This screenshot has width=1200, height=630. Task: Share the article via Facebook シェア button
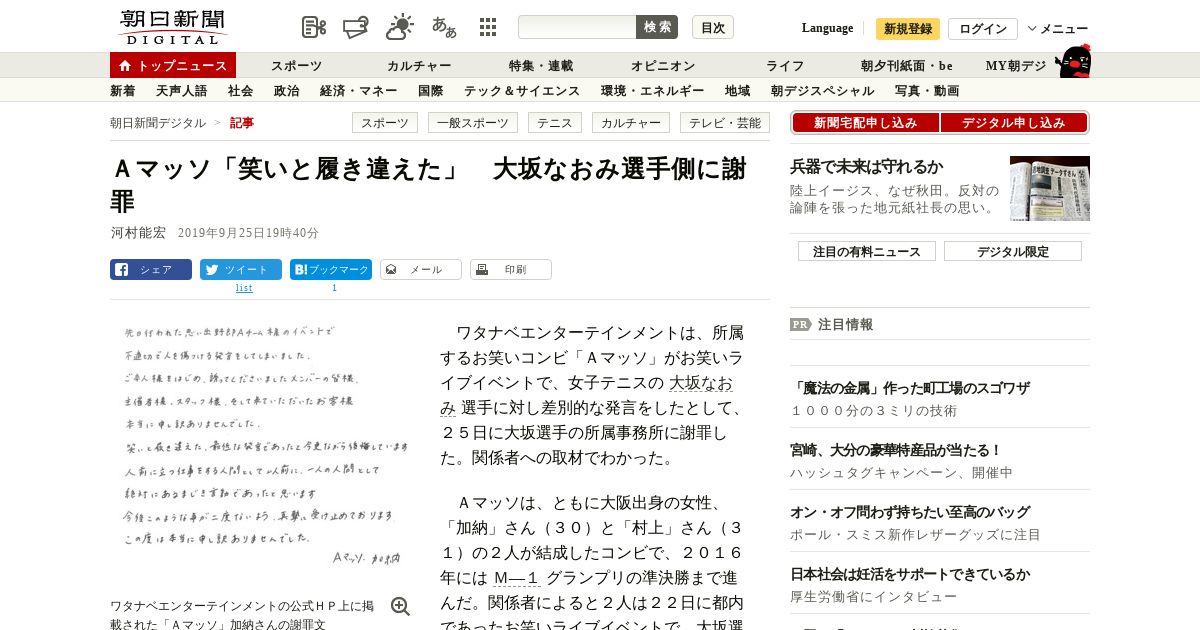click(151, 269)
